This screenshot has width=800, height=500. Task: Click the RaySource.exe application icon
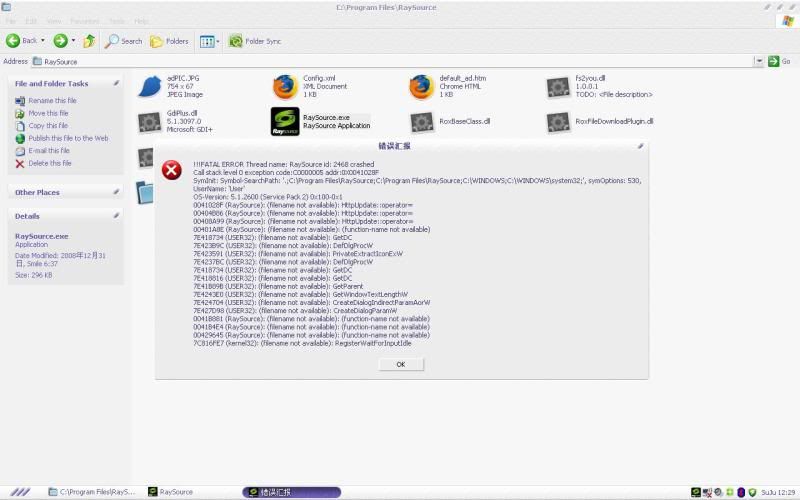(285, 122)
